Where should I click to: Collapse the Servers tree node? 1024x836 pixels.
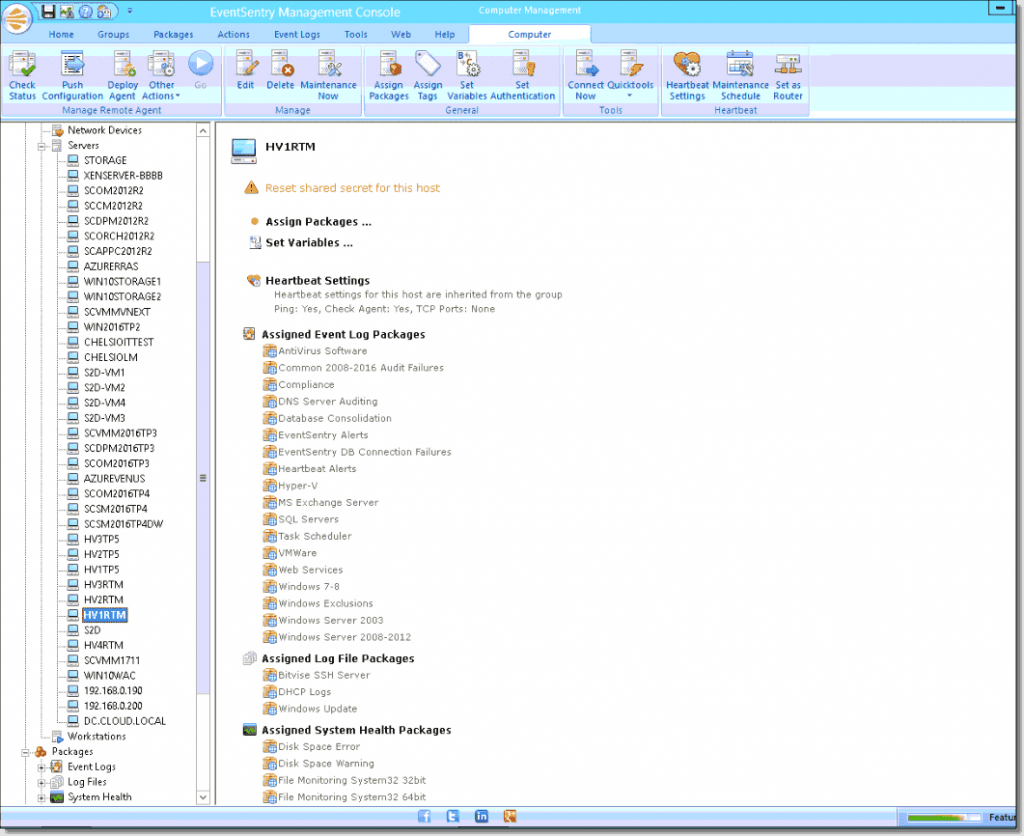42,146
